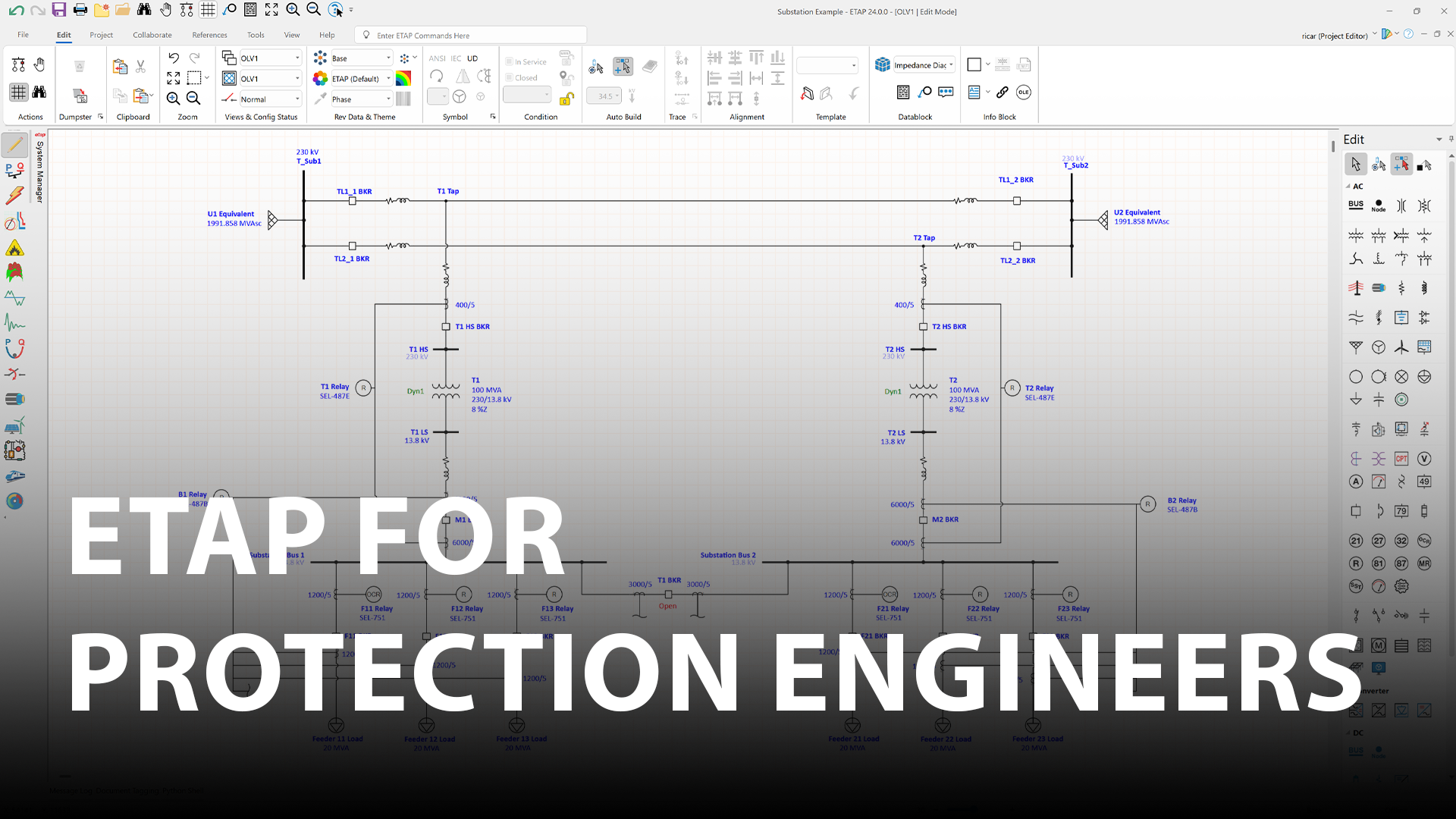This screenshot has height=819, width=1456.
Task: Select the relay 87 differential icon
Action: click(1401, 563)
